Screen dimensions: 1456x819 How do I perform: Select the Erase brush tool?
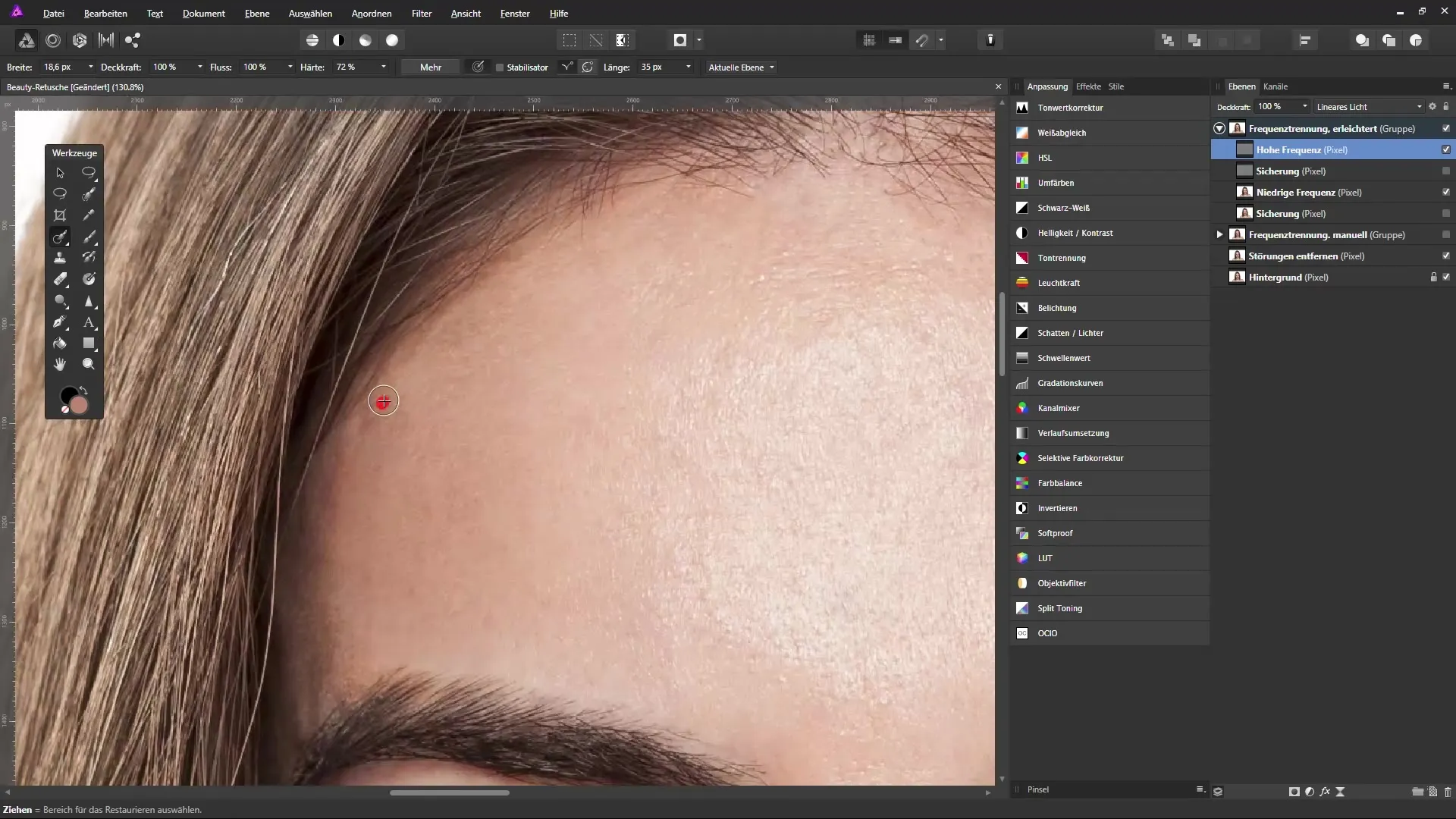click(x=60, y=279)
